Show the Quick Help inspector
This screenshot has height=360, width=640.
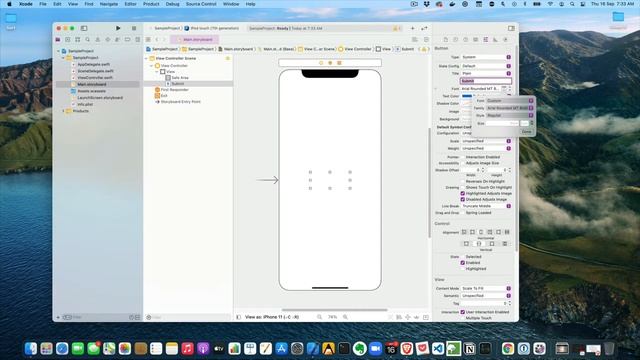tap(465, 40)
